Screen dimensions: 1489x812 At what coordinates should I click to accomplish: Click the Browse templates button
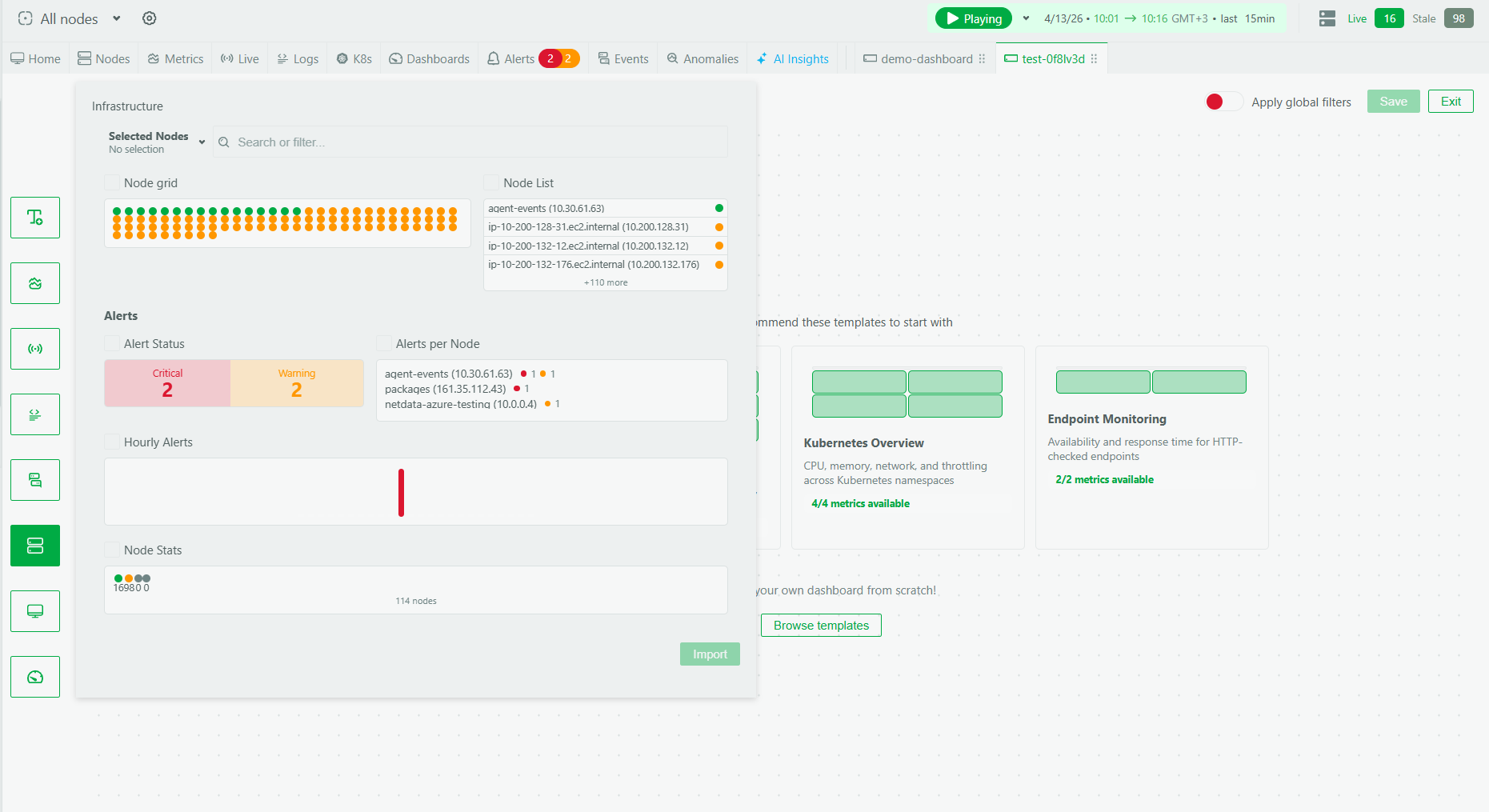(820, 625)
